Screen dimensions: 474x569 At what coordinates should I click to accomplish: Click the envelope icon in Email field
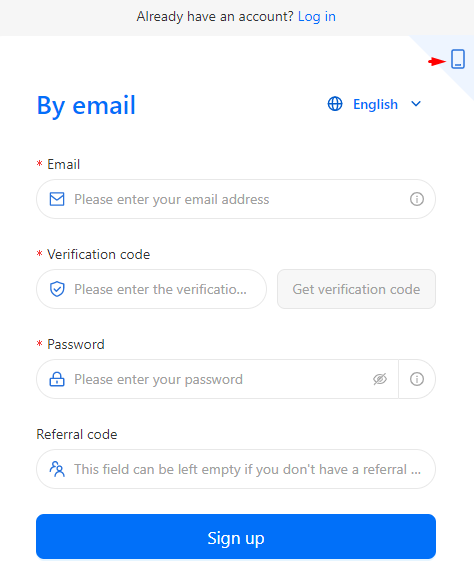coord(57,199)
